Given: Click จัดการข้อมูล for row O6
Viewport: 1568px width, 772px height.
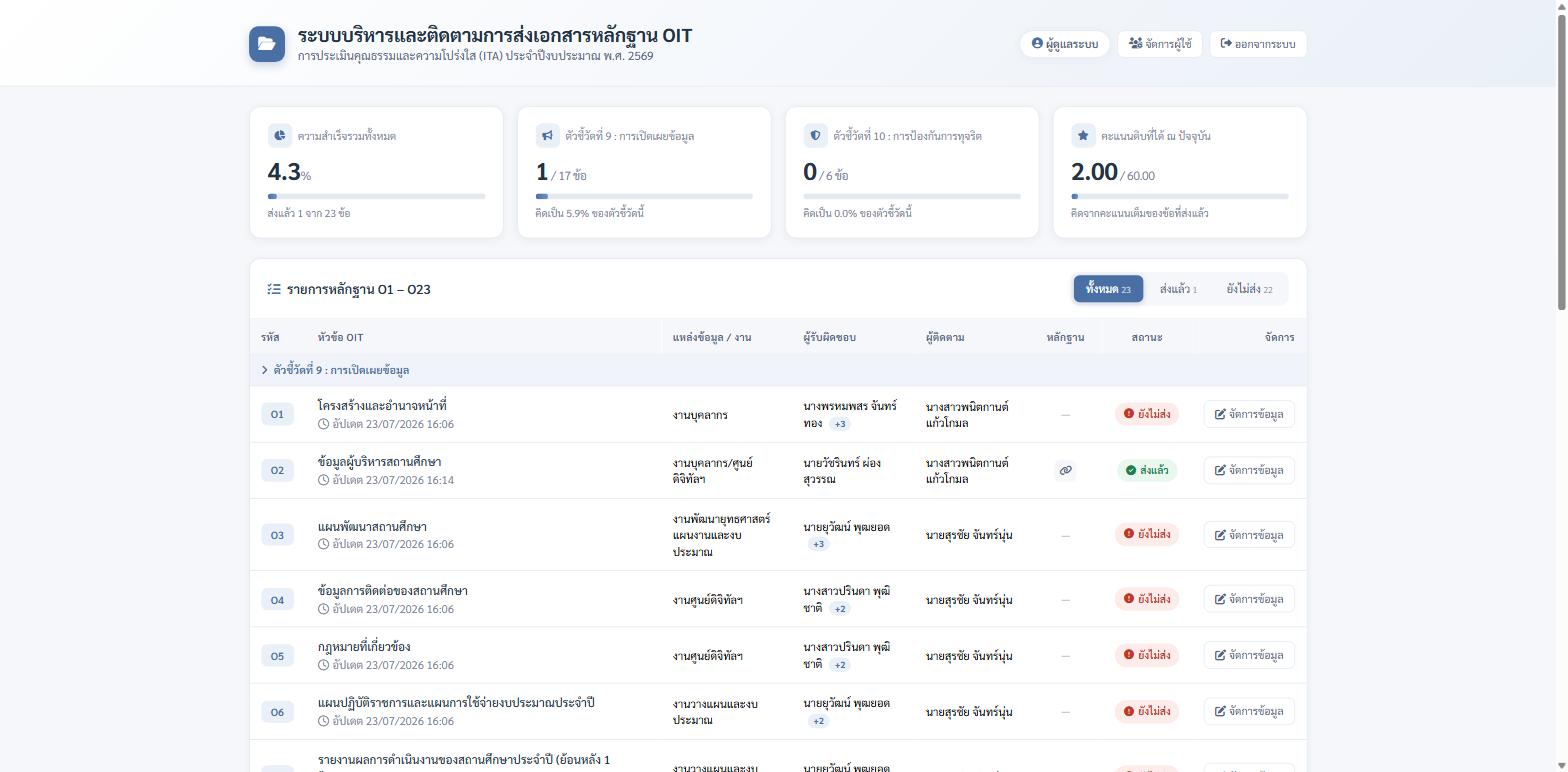Looking at the screenshot, I should coord(1249,711).
